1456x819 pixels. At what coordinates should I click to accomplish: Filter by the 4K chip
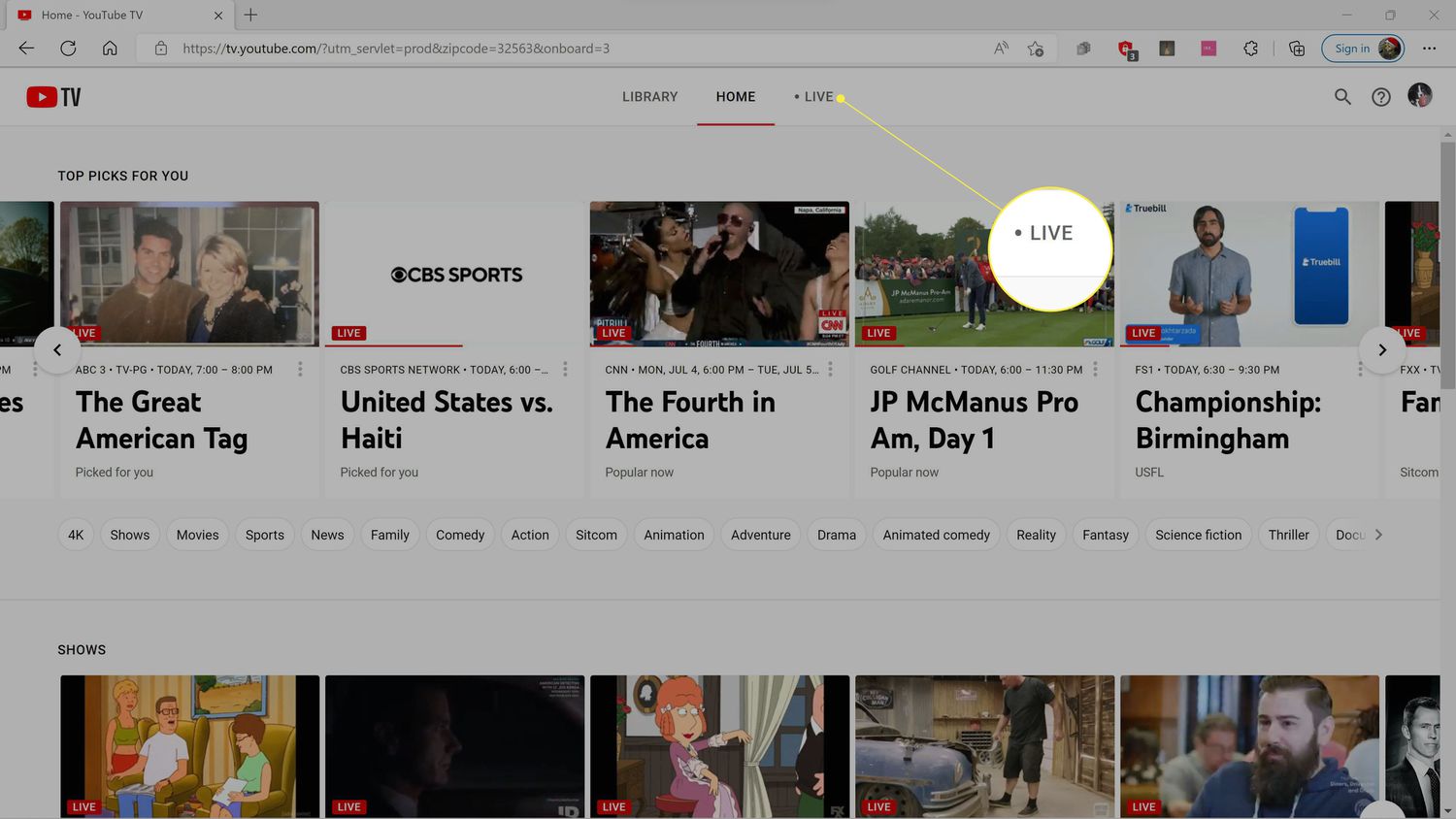(x=76, y=535)
